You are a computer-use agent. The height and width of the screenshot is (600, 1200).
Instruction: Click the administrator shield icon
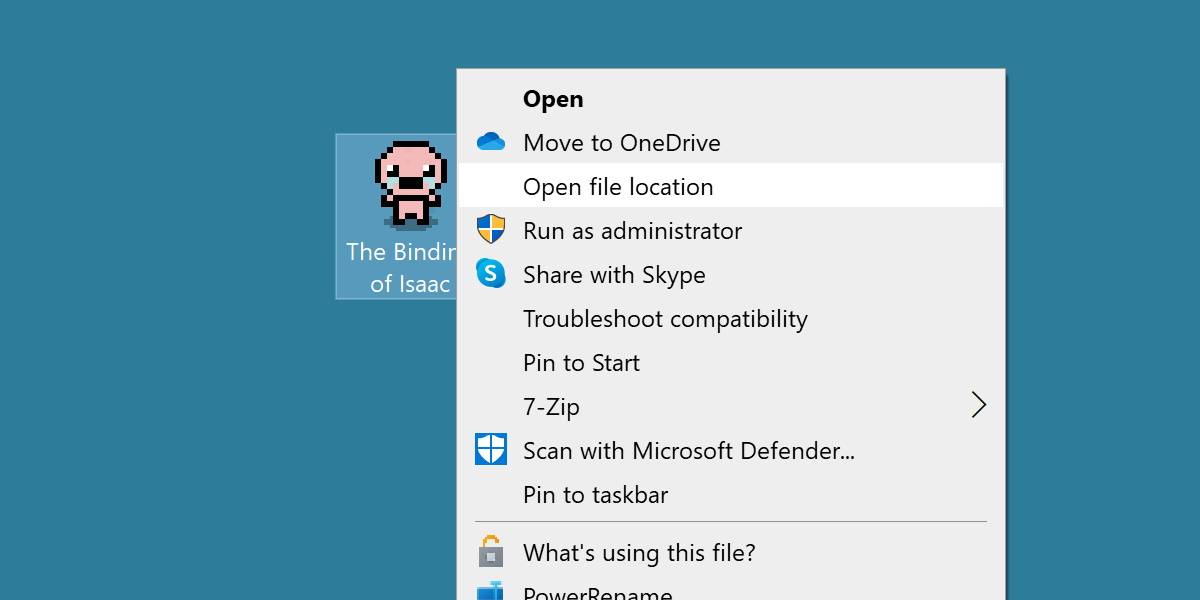(x=491, y=230)
